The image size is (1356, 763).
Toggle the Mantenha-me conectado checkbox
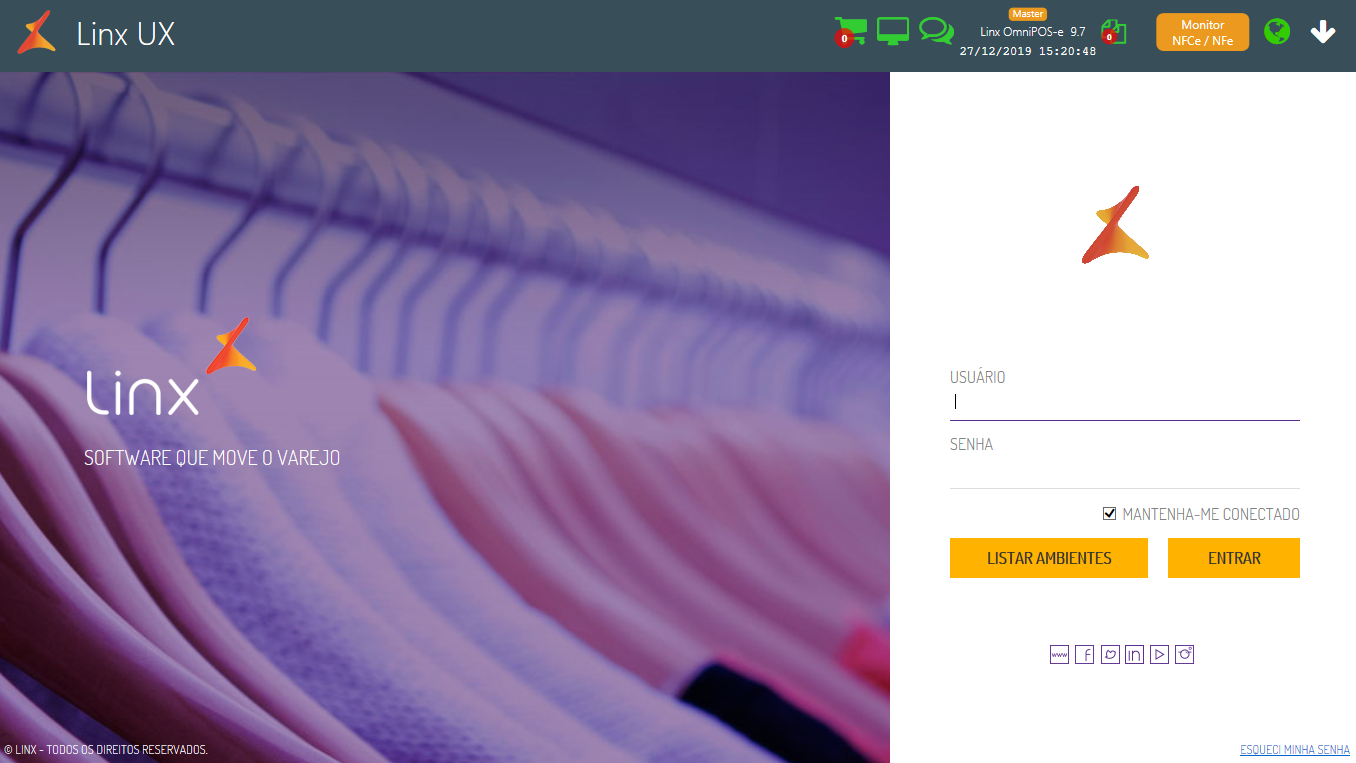[x=1109, y=514]
